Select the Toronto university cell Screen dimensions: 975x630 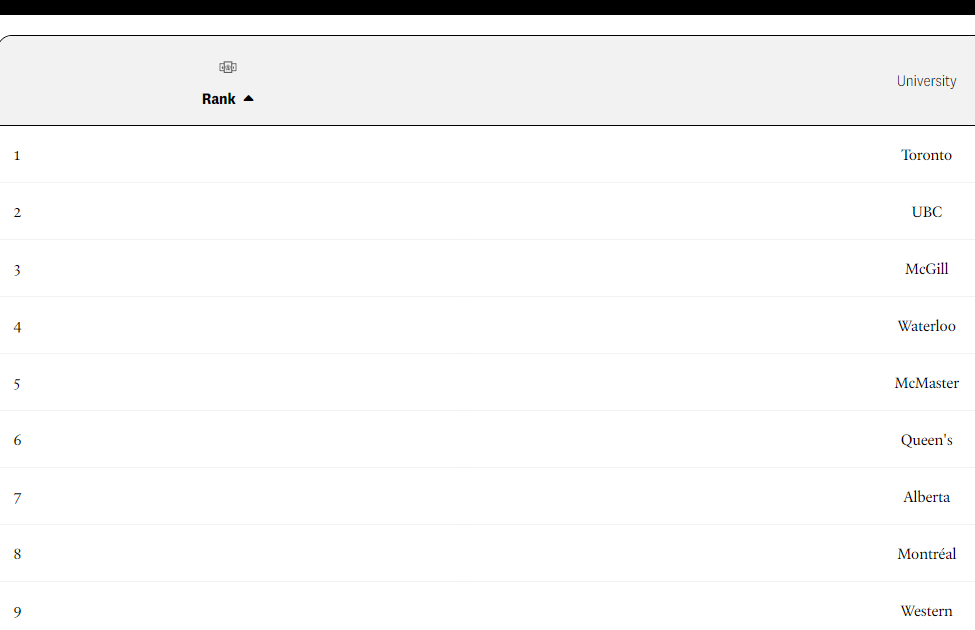(x=926, y=155)
